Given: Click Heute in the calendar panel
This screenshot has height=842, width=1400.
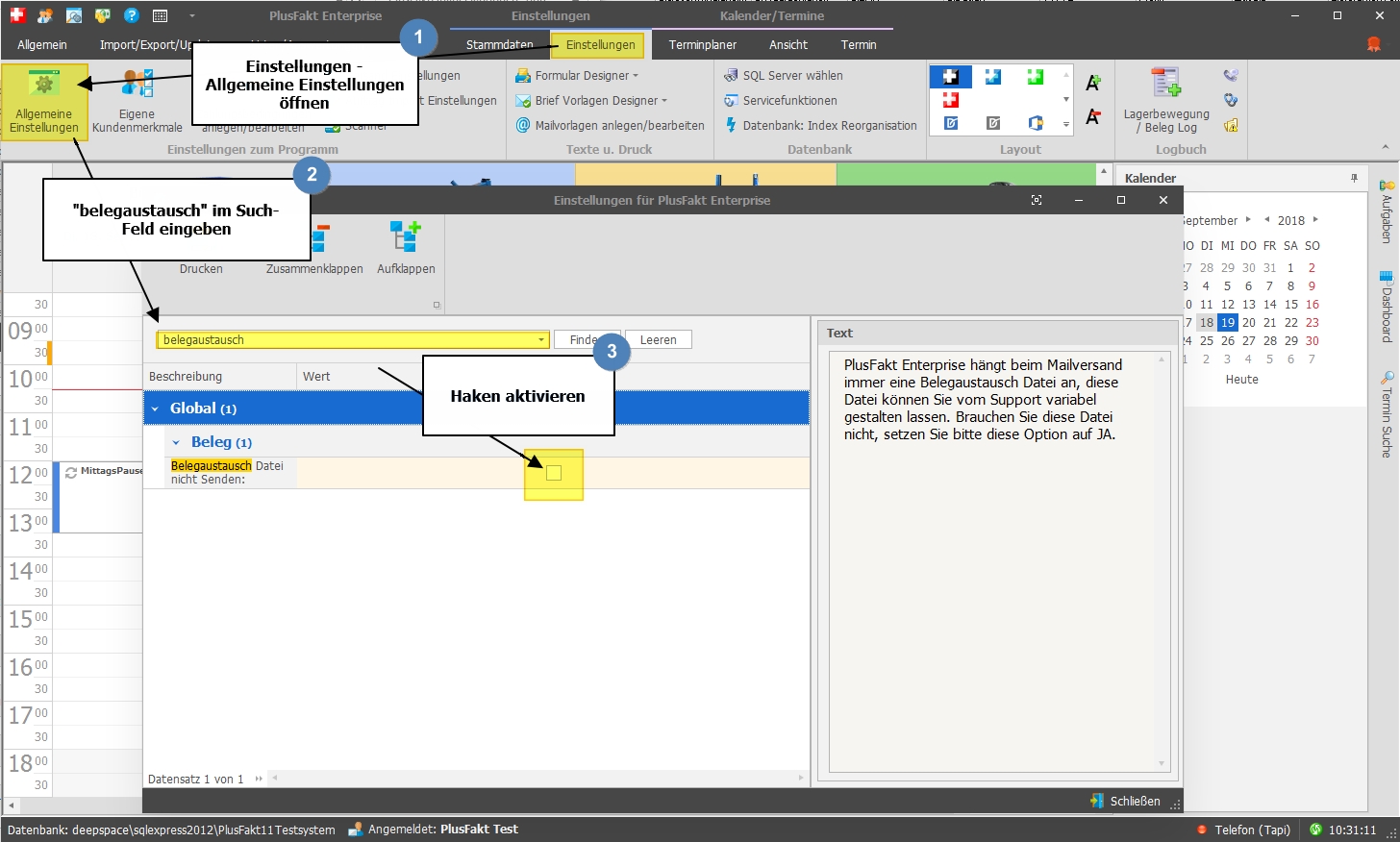Looking at the screenshot, I should (1242, 380).
